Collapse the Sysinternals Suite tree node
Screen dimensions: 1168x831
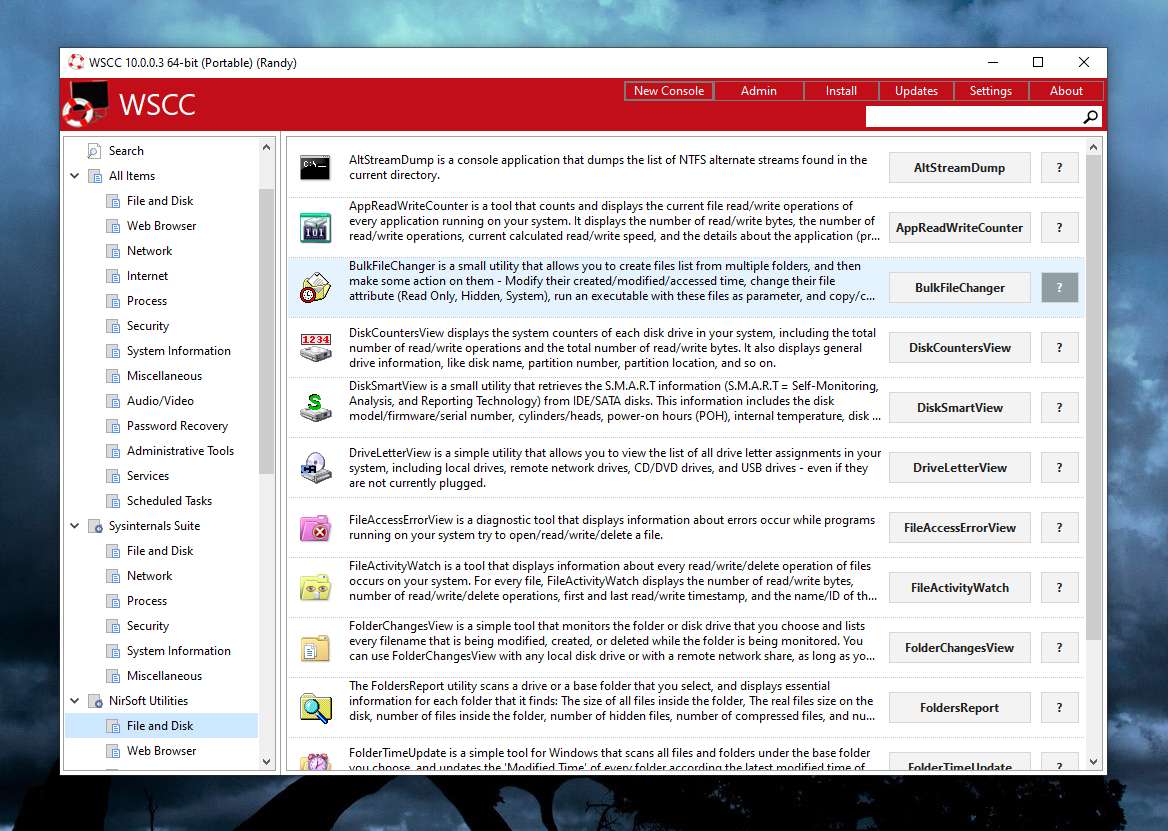tap(75, 526)
